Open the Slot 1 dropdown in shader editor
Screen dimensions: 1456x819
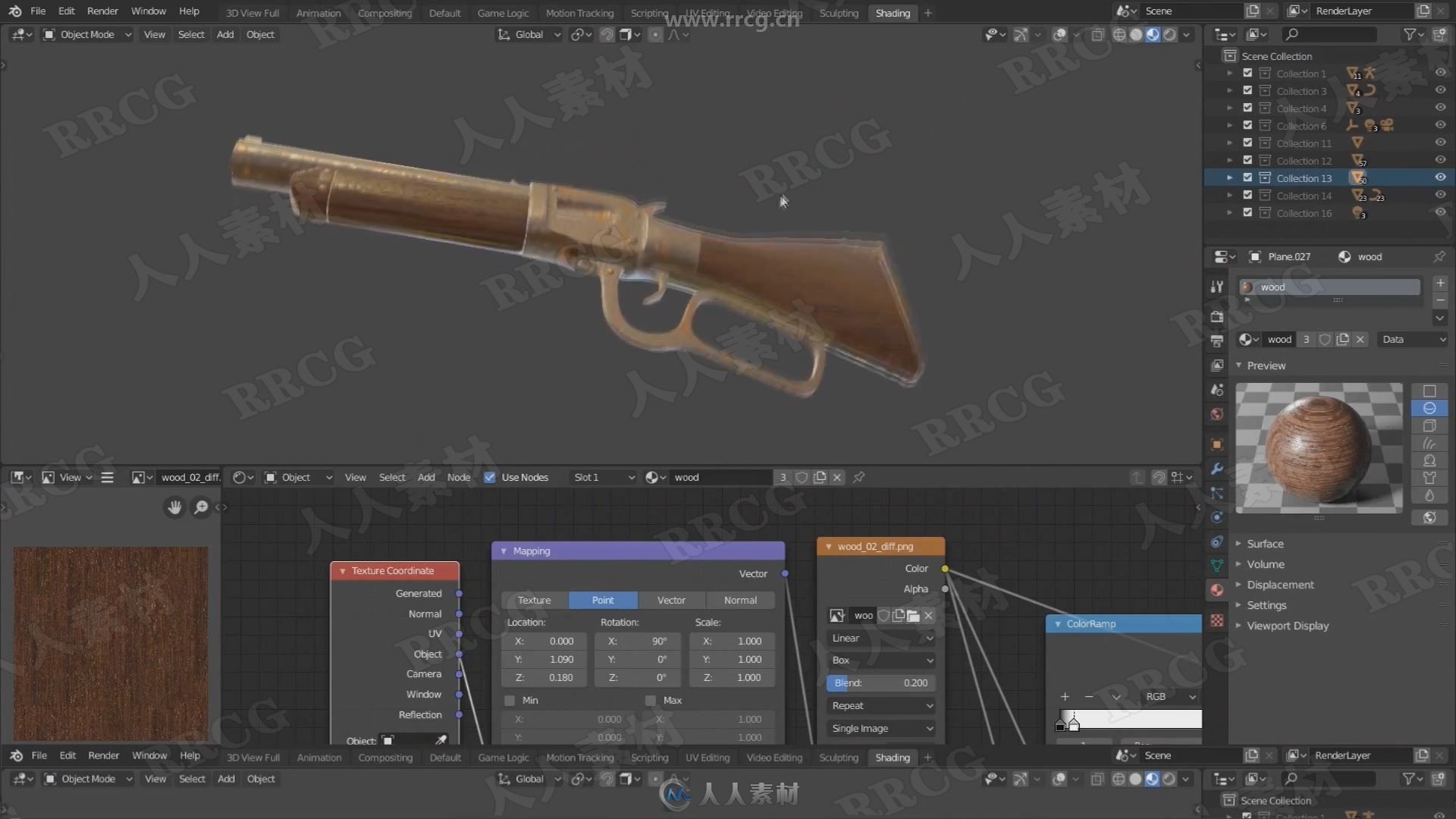[x=600, y=477]
